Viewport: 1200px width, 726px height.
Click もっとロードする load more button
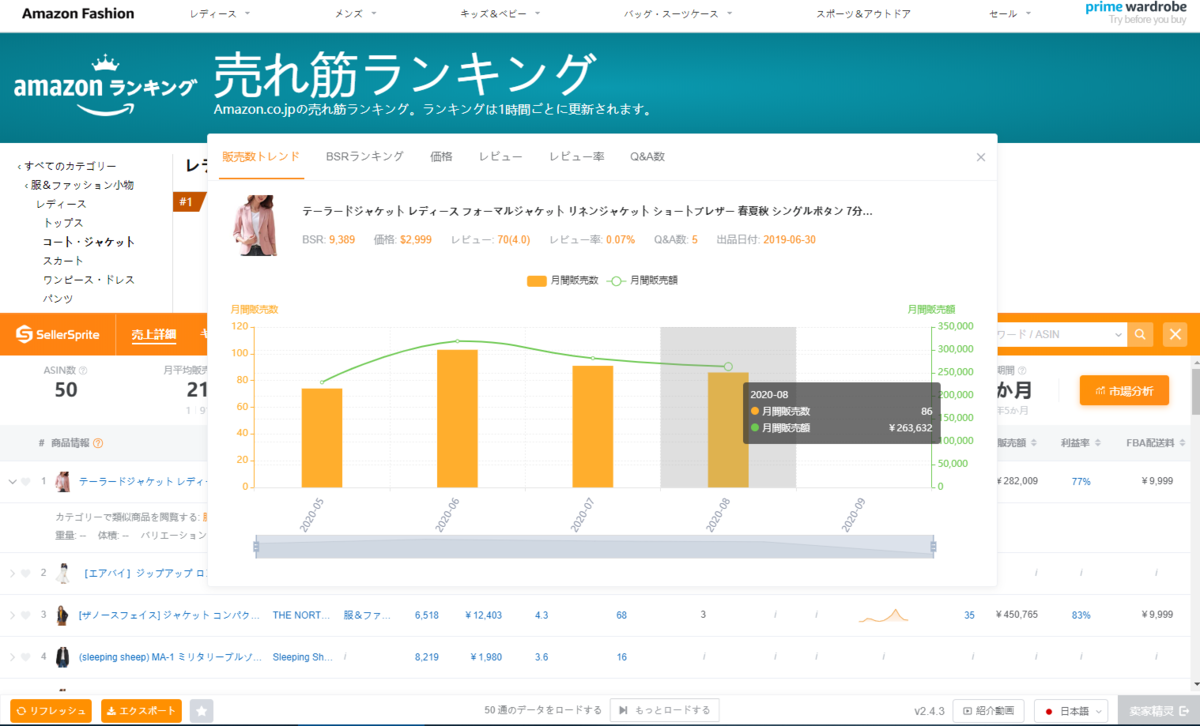(665, 711)
